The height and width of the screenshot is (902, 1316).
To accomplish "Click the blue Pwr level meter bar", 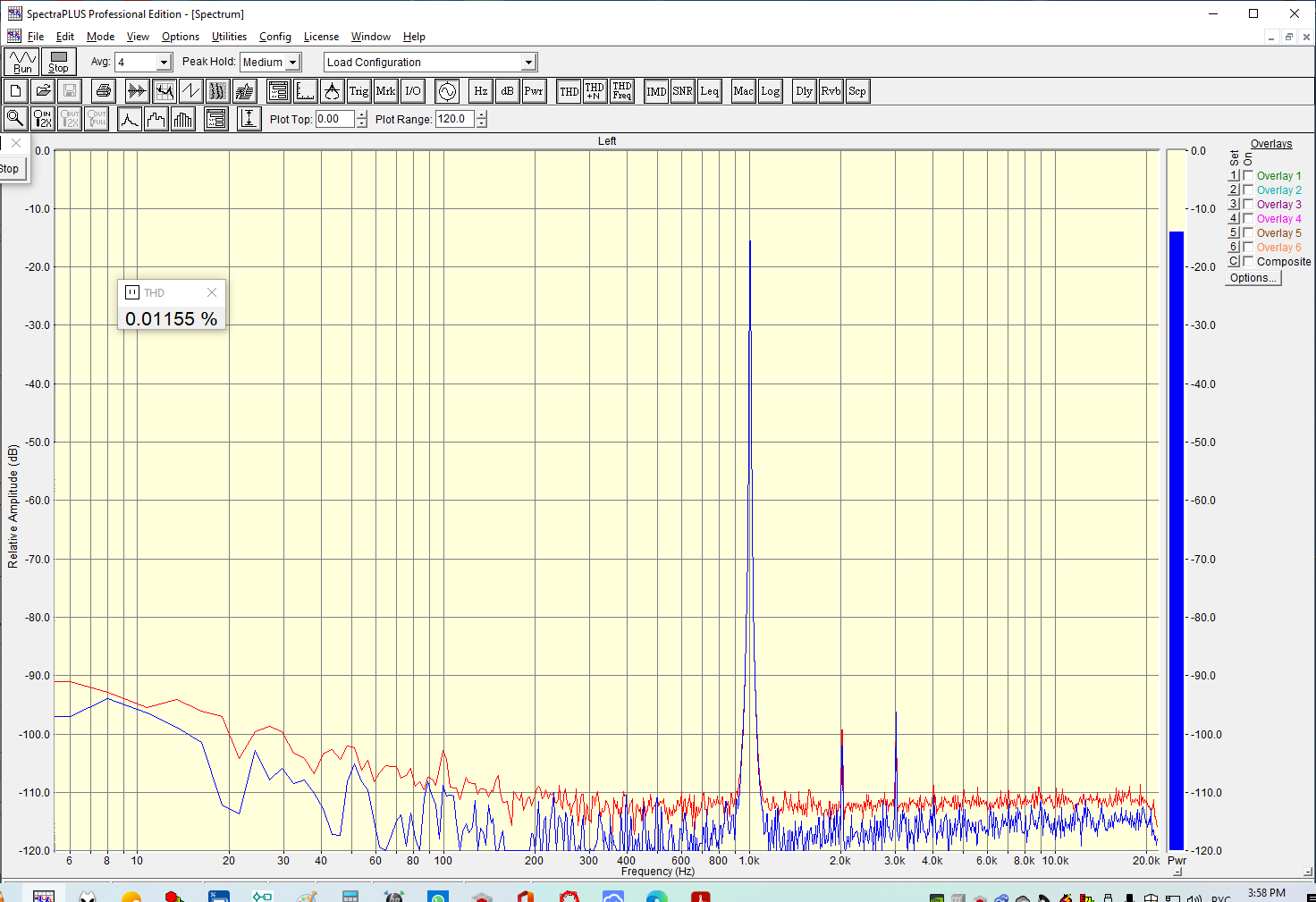I will coord(1177,541).
